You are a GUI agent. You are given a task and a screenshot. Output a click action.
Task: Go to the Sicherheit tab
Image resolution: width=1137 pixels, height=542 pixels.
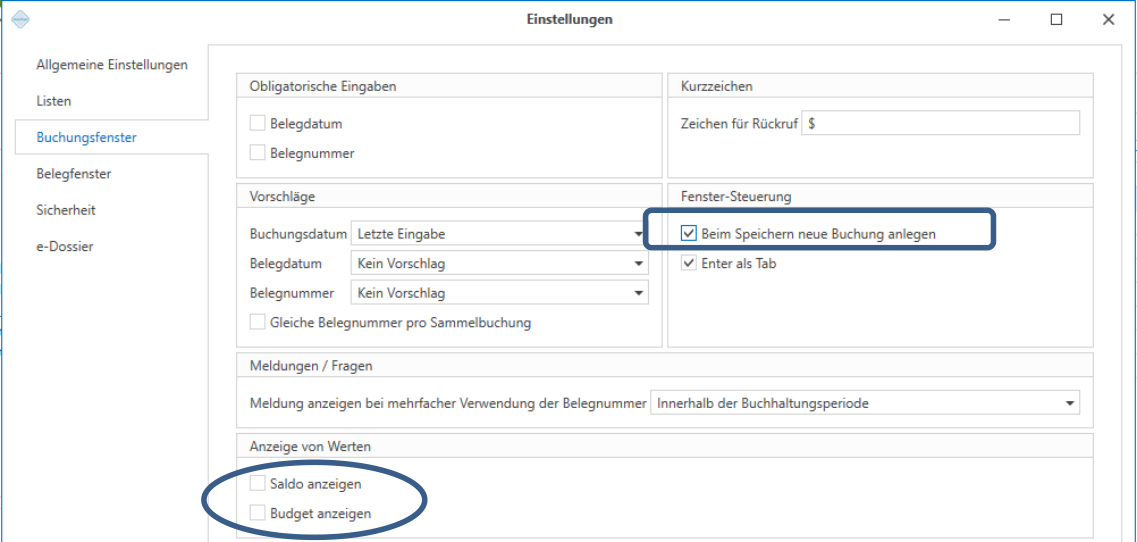(x=66, y=210)
